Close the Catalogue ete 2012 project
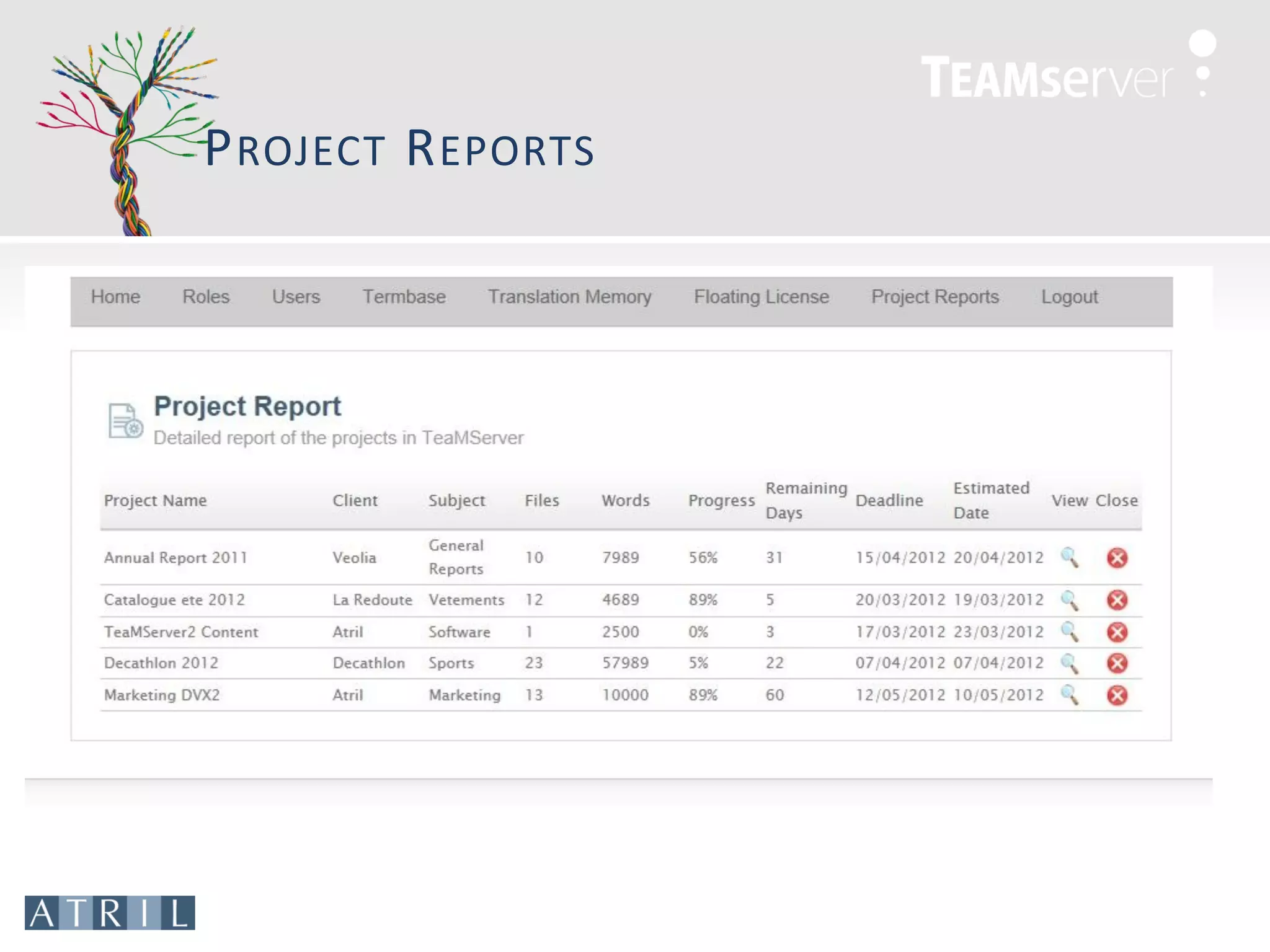1270x952 pixels. [x=1117, y=600]
